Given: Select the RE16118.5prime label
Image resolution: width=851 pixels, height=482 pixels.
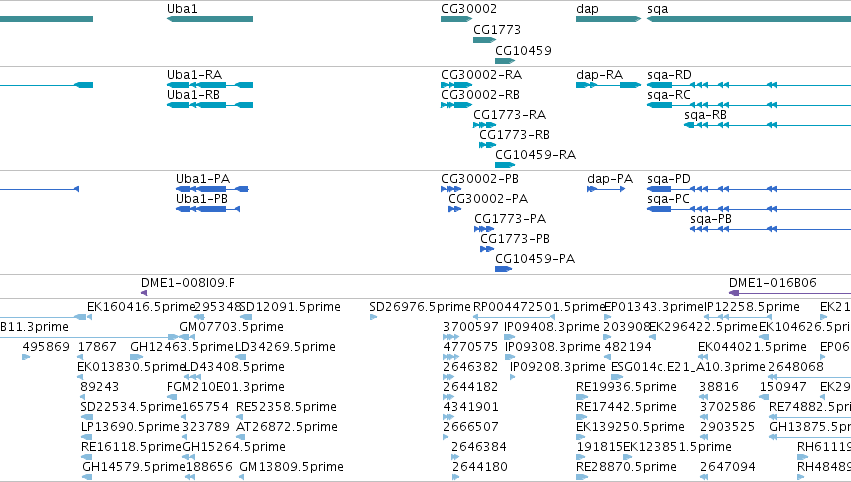Looking at the screenshot, I should (131, 447).
